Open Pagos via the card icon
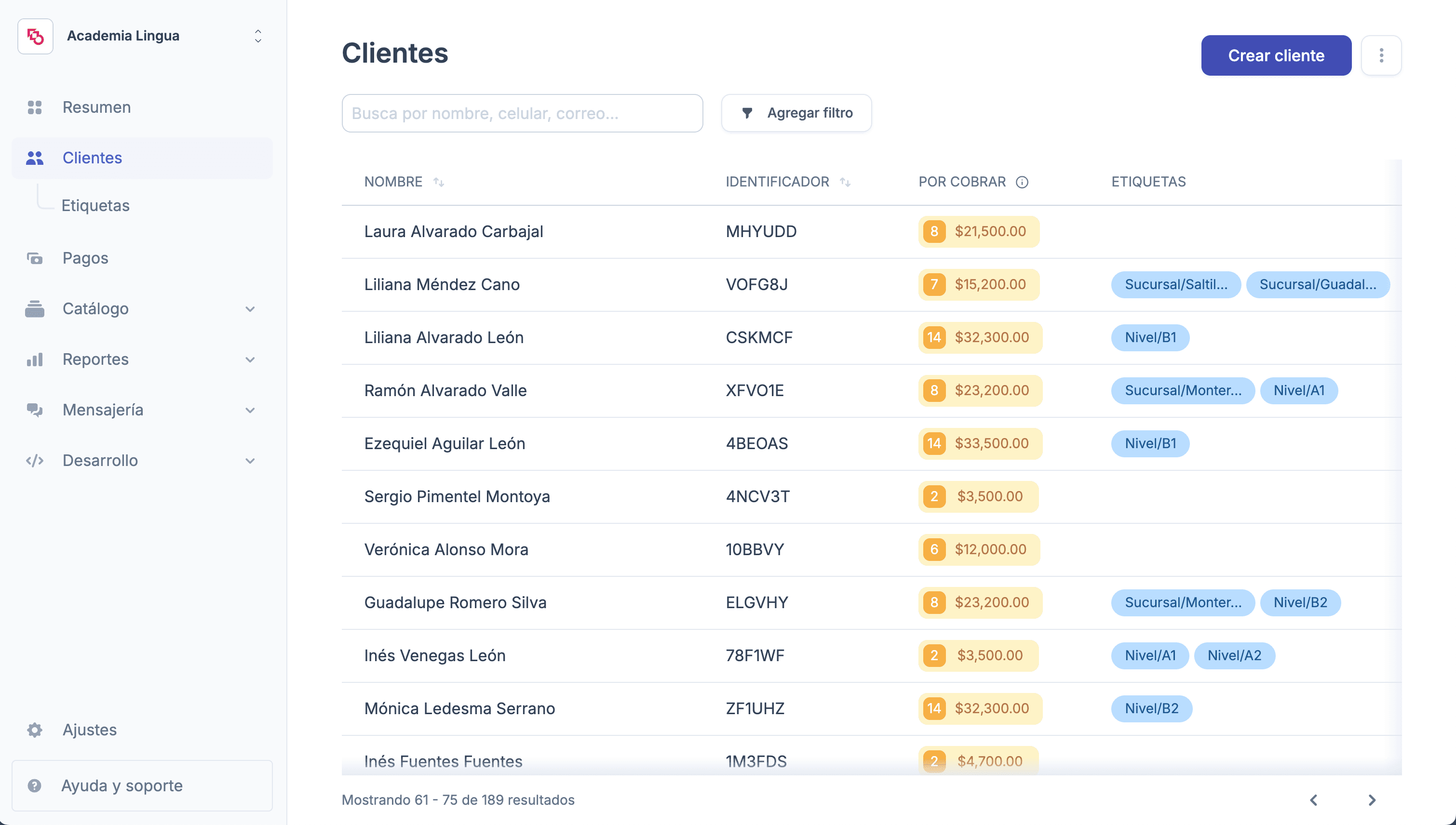 click(35, 258)
